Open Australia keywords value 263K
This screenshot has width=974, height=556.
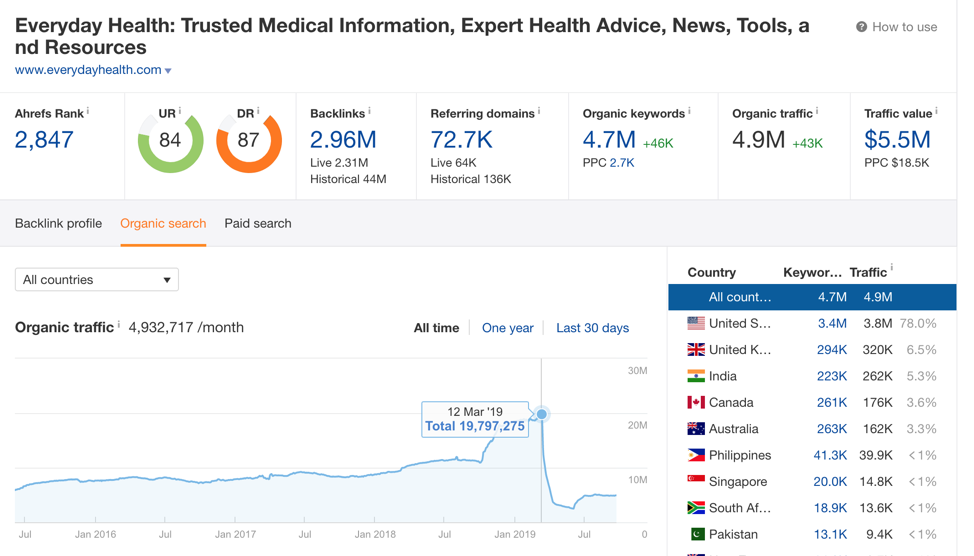tap(832, 429)
